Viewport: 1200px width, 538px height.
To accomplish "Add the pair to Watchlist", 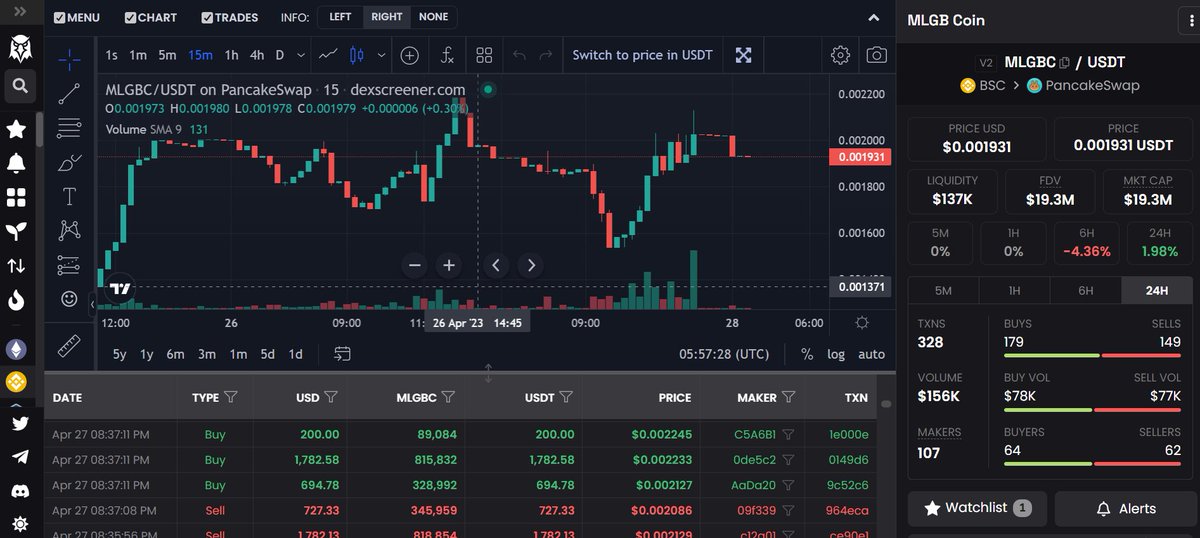I will [977, 508].
